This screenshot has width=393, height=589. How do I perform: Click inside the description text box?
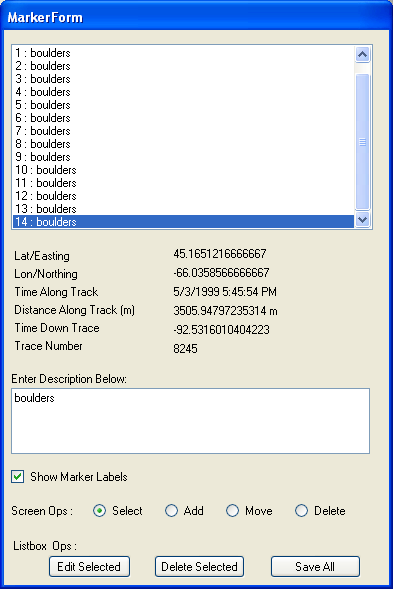[190, 421]
